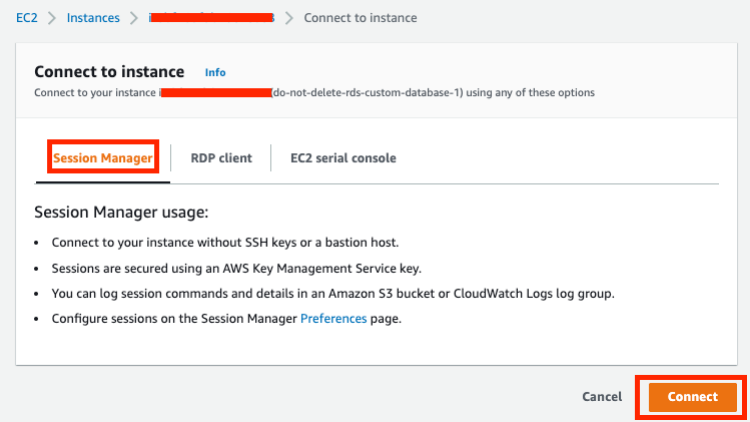Click the 'Connect to instance' breadcrumb text
The width and height of the screenshot is (750, 422).
(360, 18)
